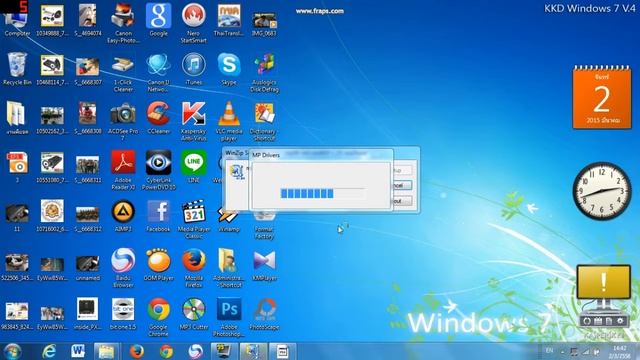This screenshot has height=360, width=640.
Task: Open Dictionary Shortcut icon
Action: coord(264,121)
